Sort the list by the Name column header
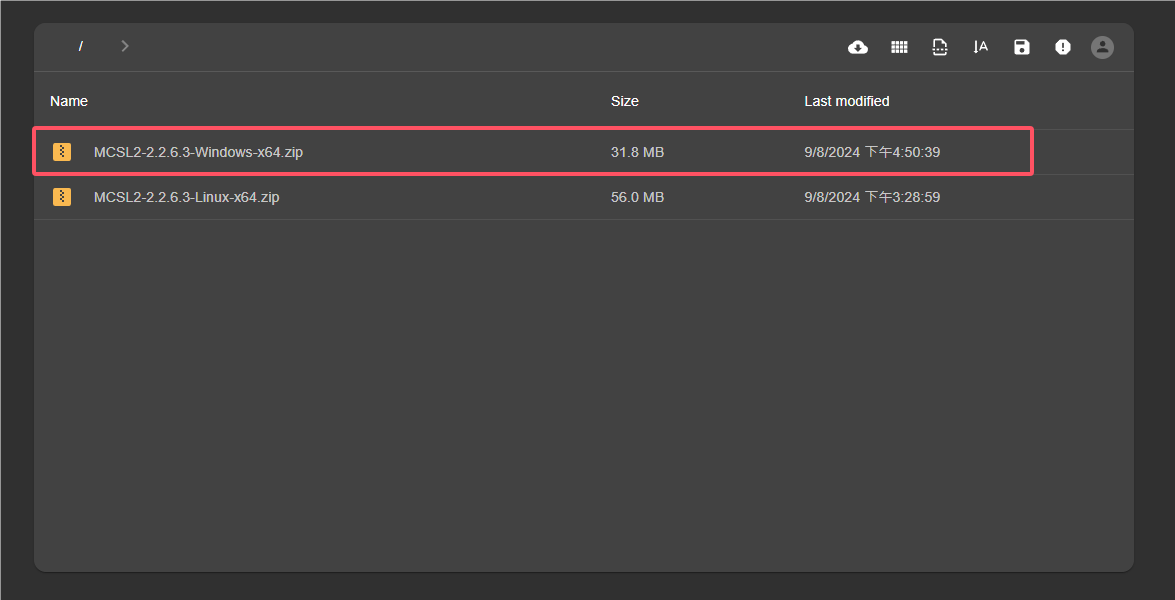Viewport: 1175px width, 600px height. pyautogui.click(x=69, y=101)
